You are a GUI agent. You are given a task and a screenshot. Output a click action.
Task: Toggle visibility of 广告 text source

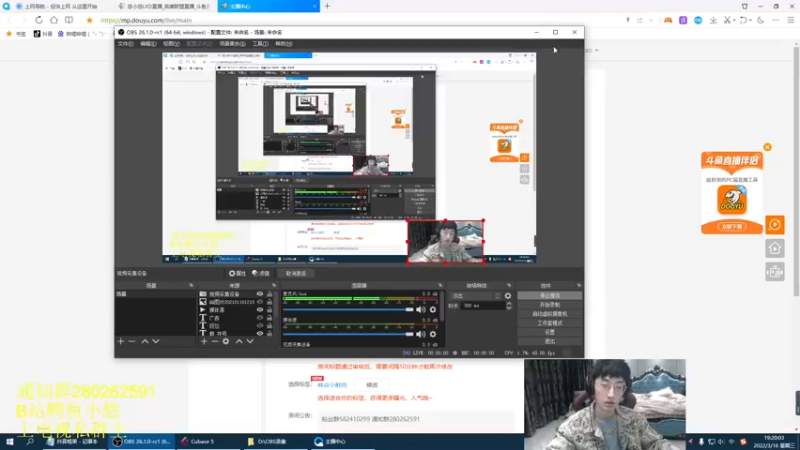point(260,318)
